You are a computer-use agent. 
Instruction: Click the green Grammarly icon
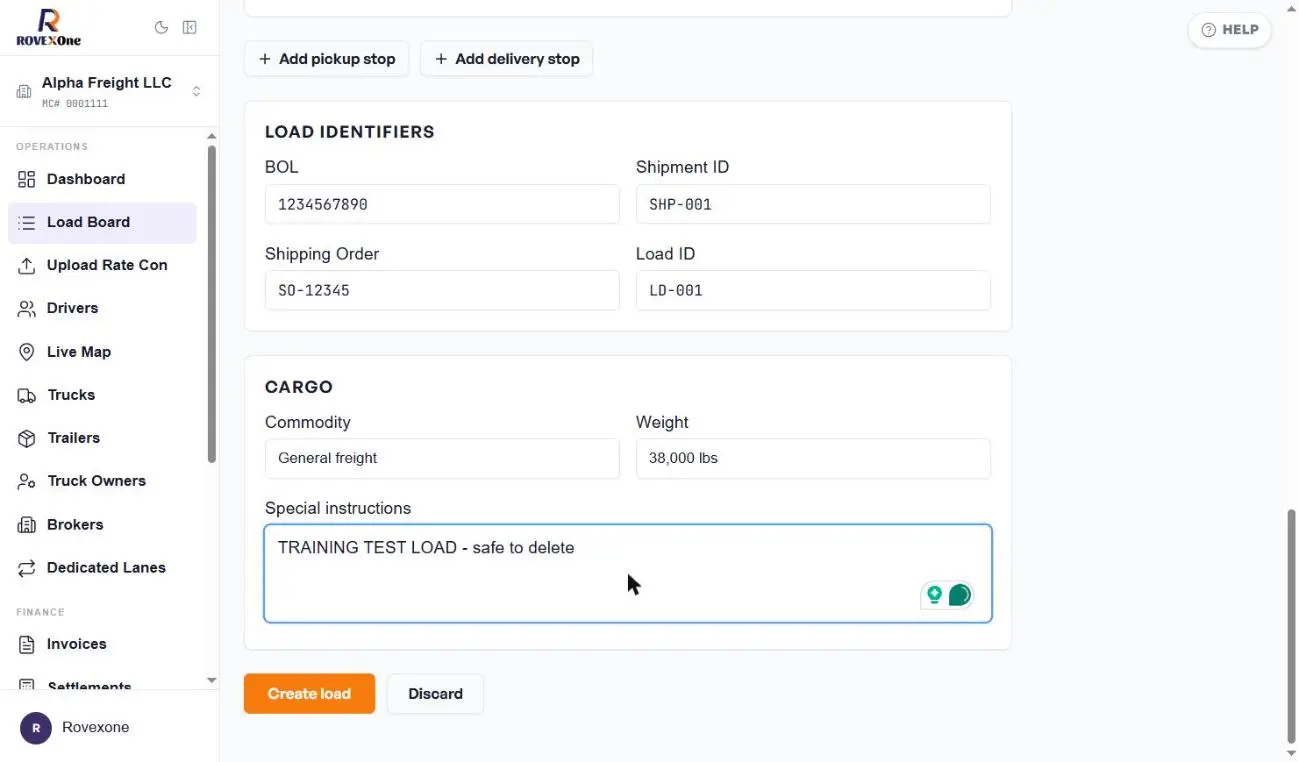click(x=959, y=595)
